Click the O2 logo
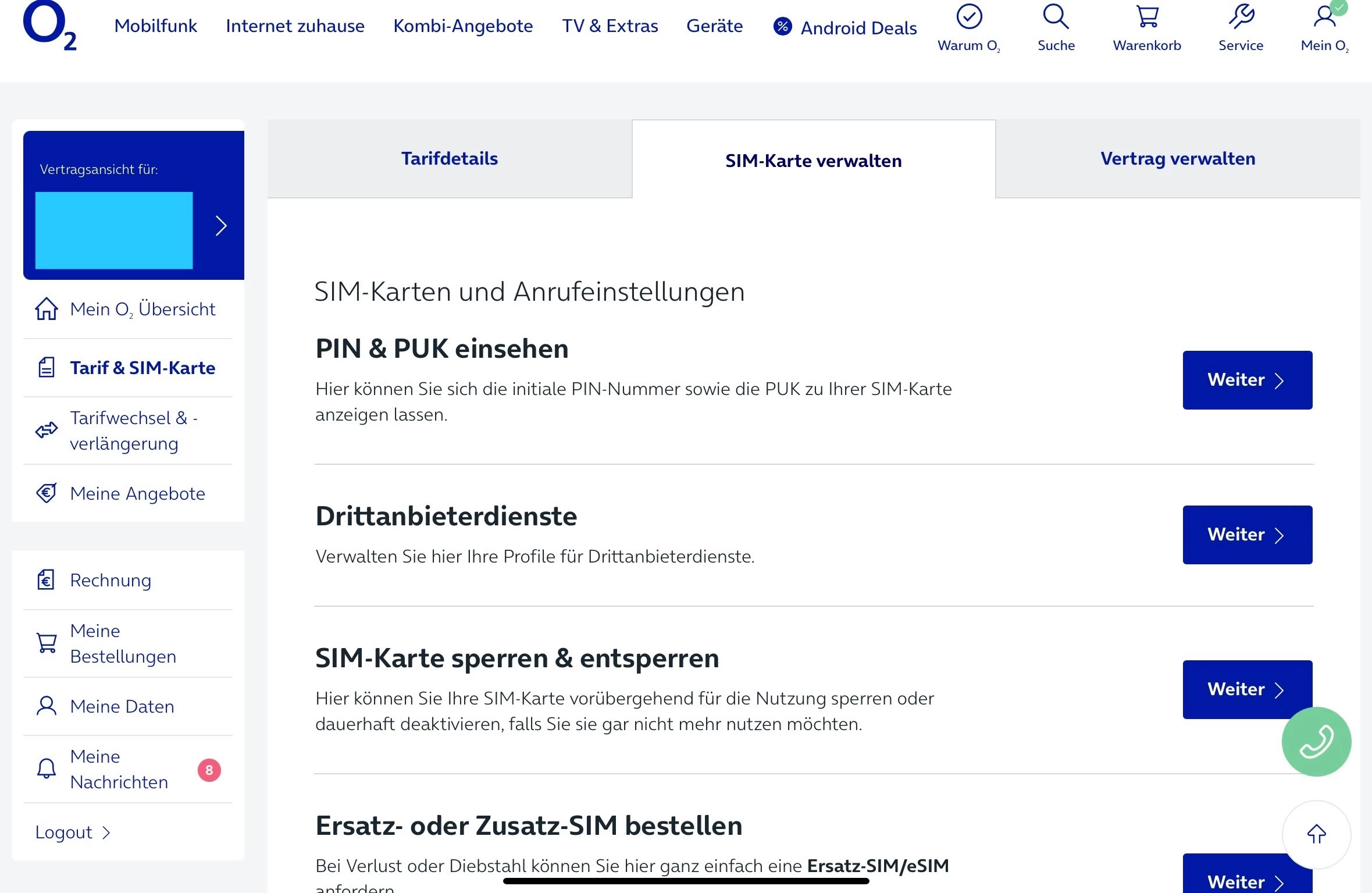The height and width of the screenshot is (893, 1372). pos(49,26)
